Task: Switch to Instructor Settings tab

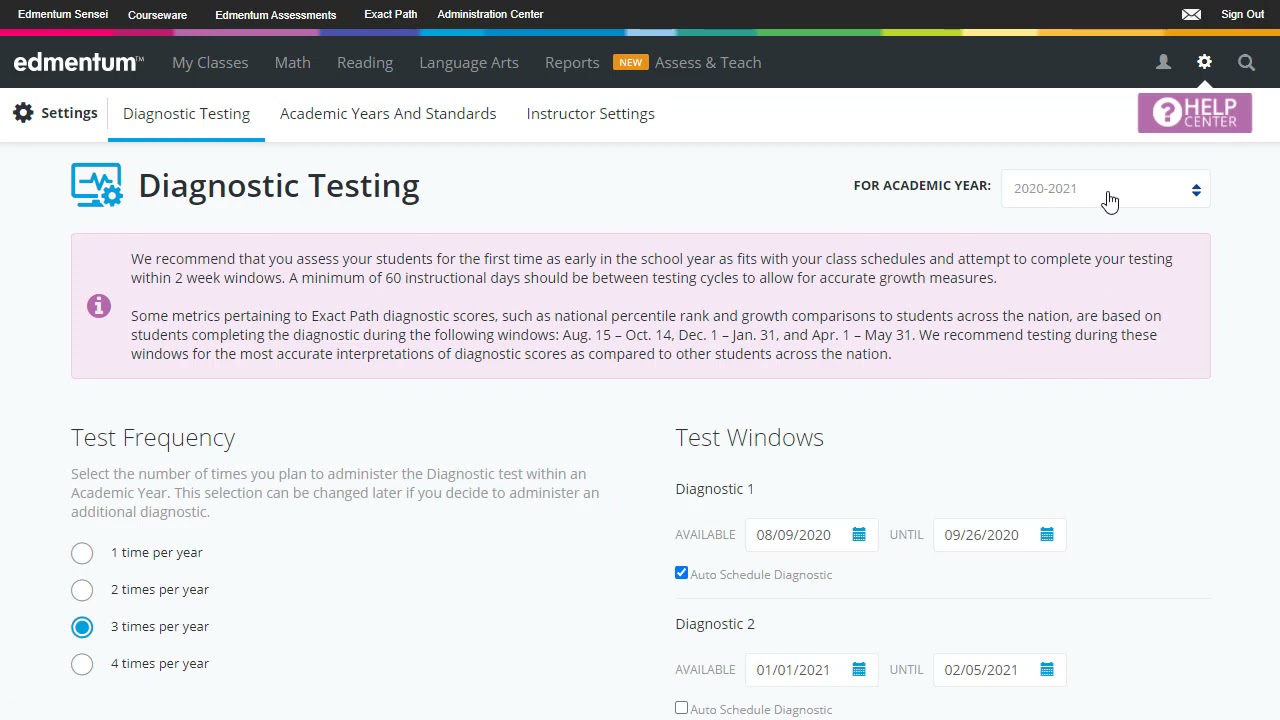Action: pos(591,114)
